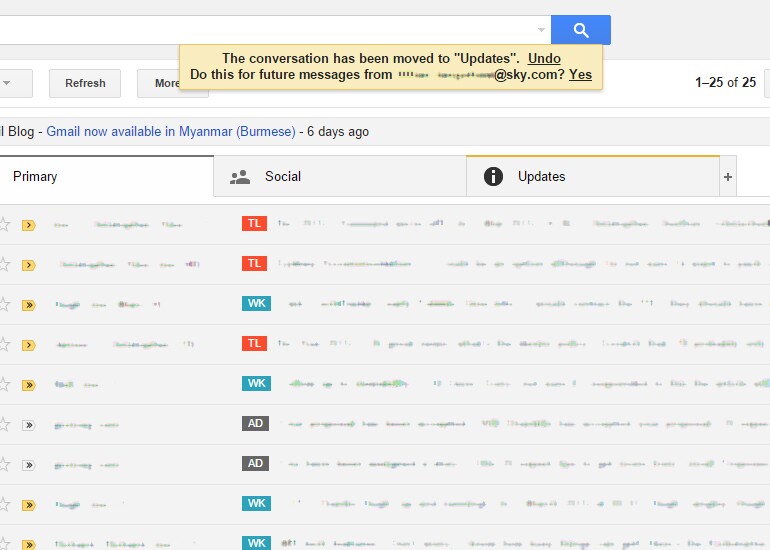The height and width of the screenshot is (550, 770).
Task: Click the lower AD label
Action: (255, 463)
